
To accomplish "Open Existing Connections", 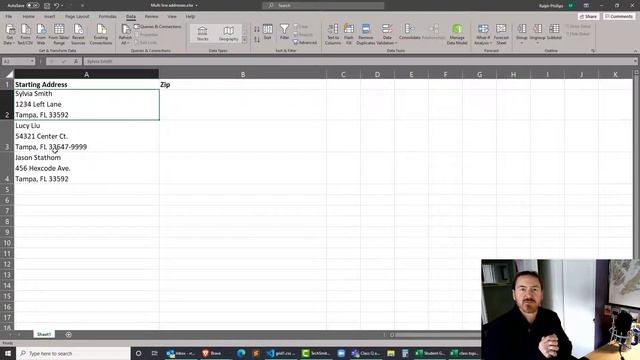I will click(x=101, y=34).
